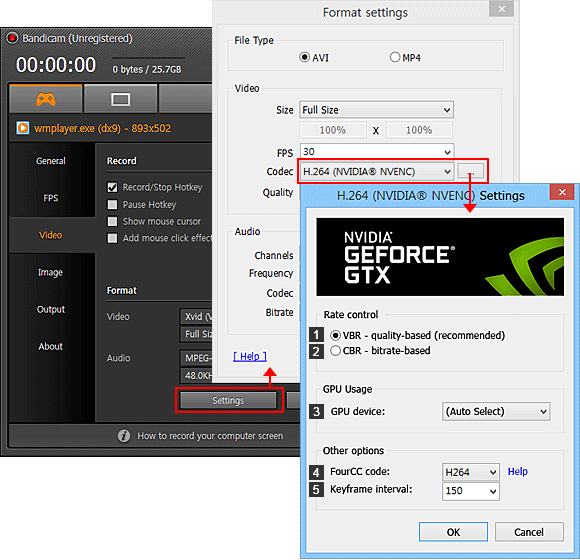Close the H.264 NVENC Settings dialog
Screen dimensions: 580x560
[x=562, y=192]
